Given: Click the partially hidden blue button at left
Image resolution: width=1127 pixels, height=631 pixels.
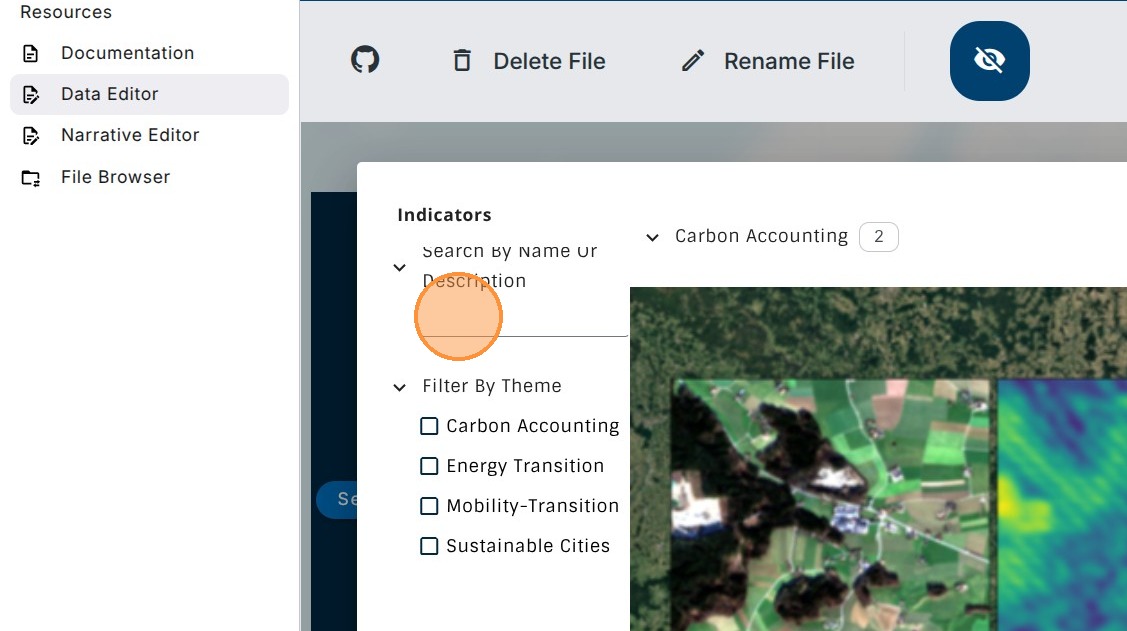Looking at the screenshot, I should [336, 499].
